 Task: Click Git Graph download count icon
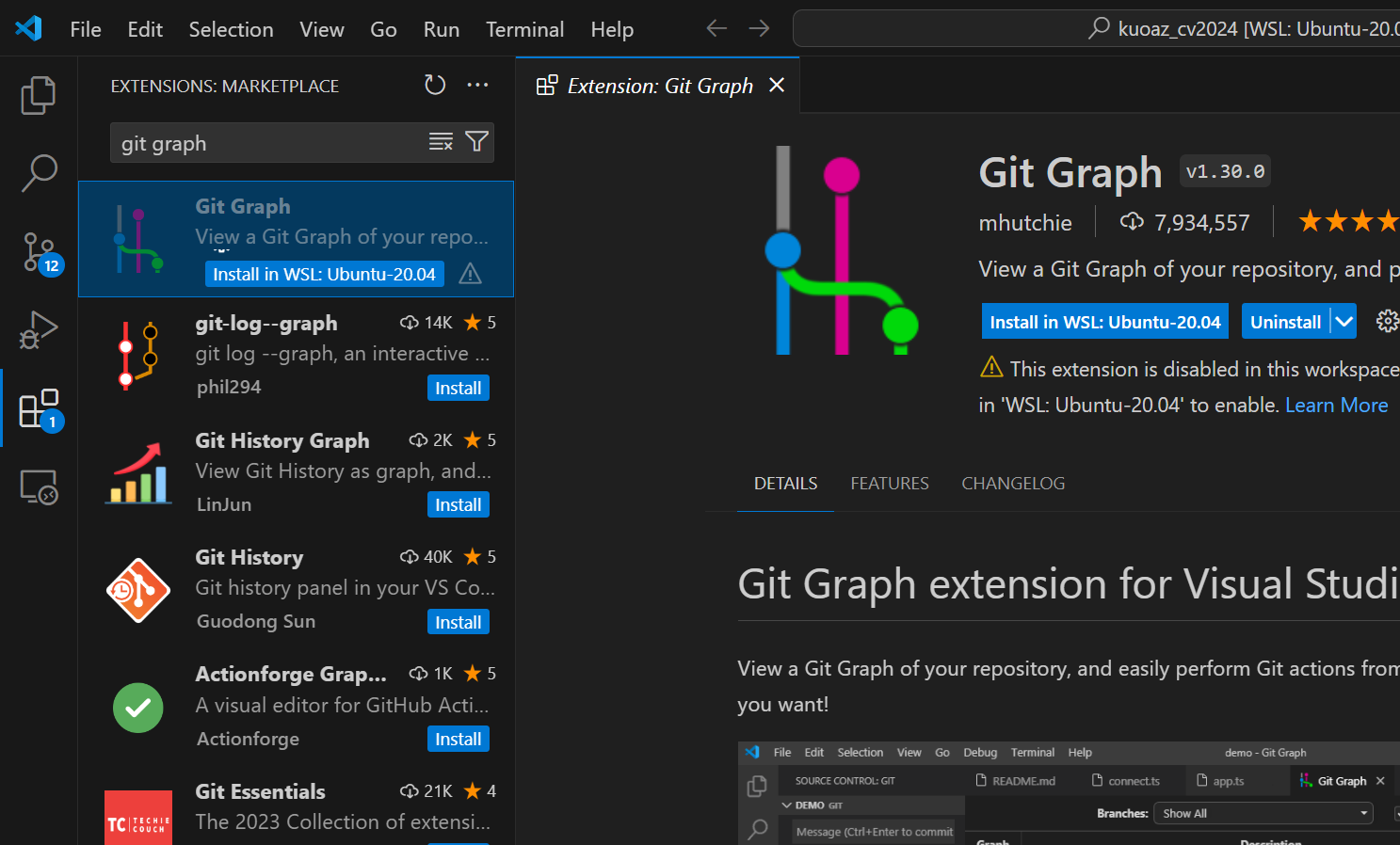(x=1132, y=222)
